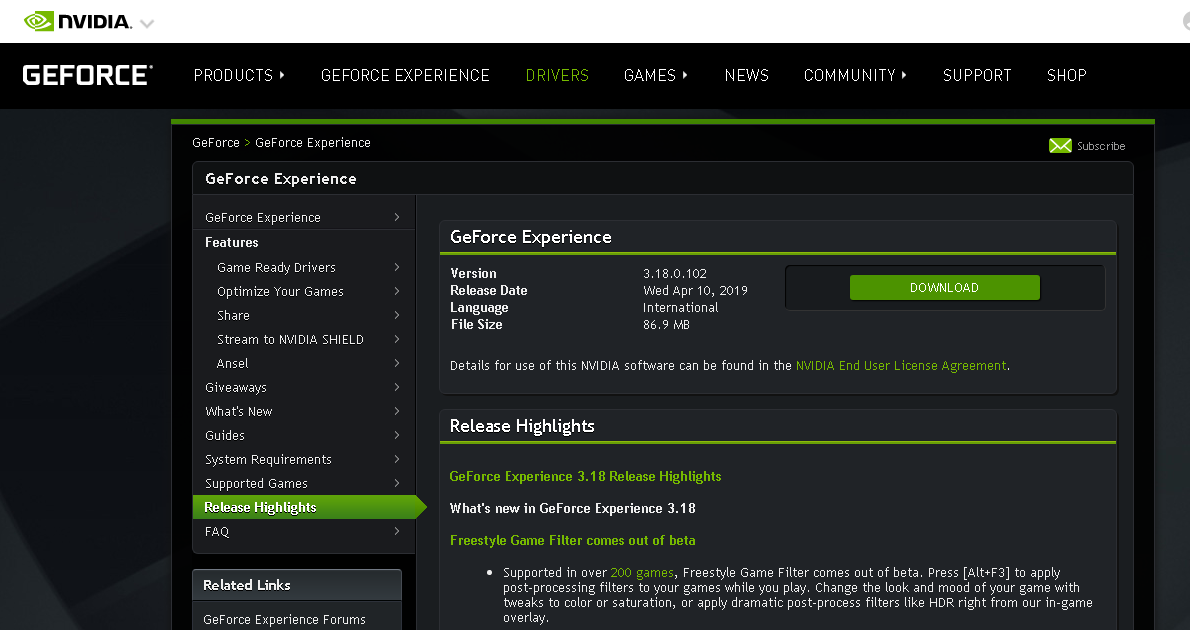This screenshot has height=630, width=1190.
Task: Click the file size 86.9 MB
Action: (x=666, y=325)
